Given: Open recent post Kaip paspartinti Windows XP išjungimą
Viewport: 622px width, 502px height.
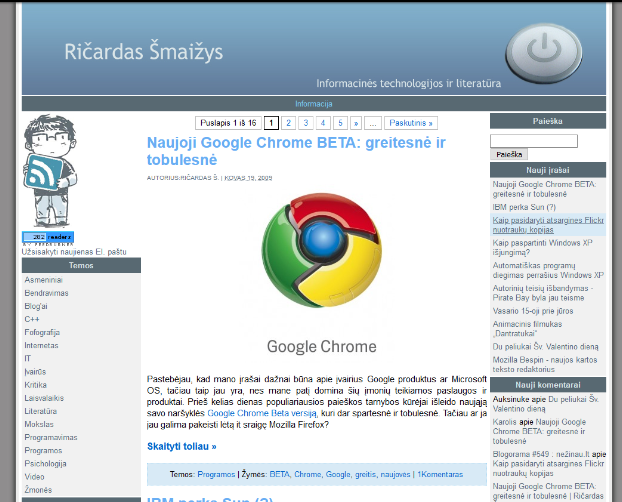Looking at the screenshot, I should [x=542, y=248].
